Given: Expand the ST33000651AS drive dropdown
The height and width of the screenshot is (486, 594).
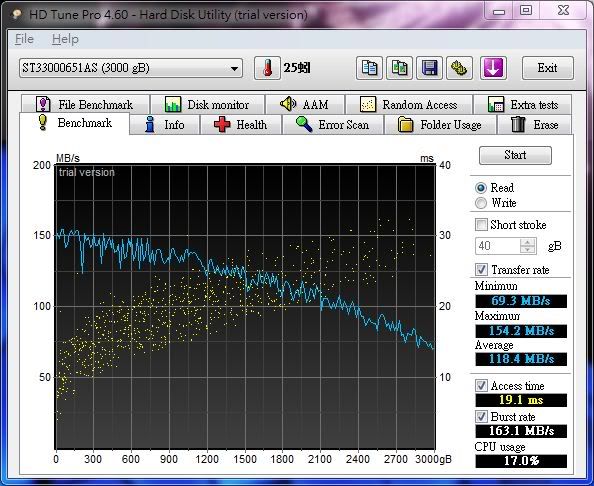Looking at the screenshot, I should pyautogui.click(x=131, y=68).
